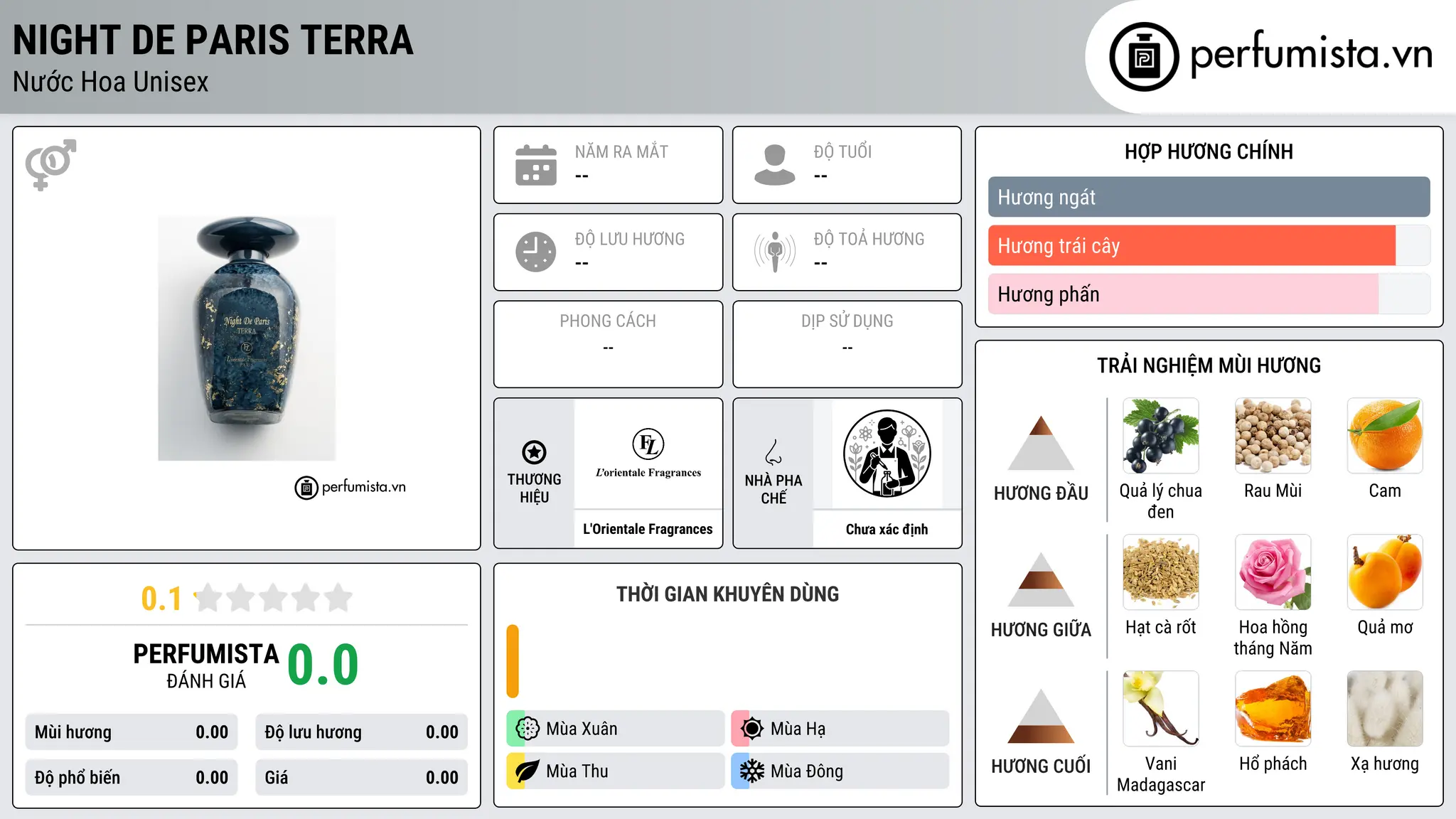
Task: Click the top notes pyramid icon
Action: (x=1042, y=443)
